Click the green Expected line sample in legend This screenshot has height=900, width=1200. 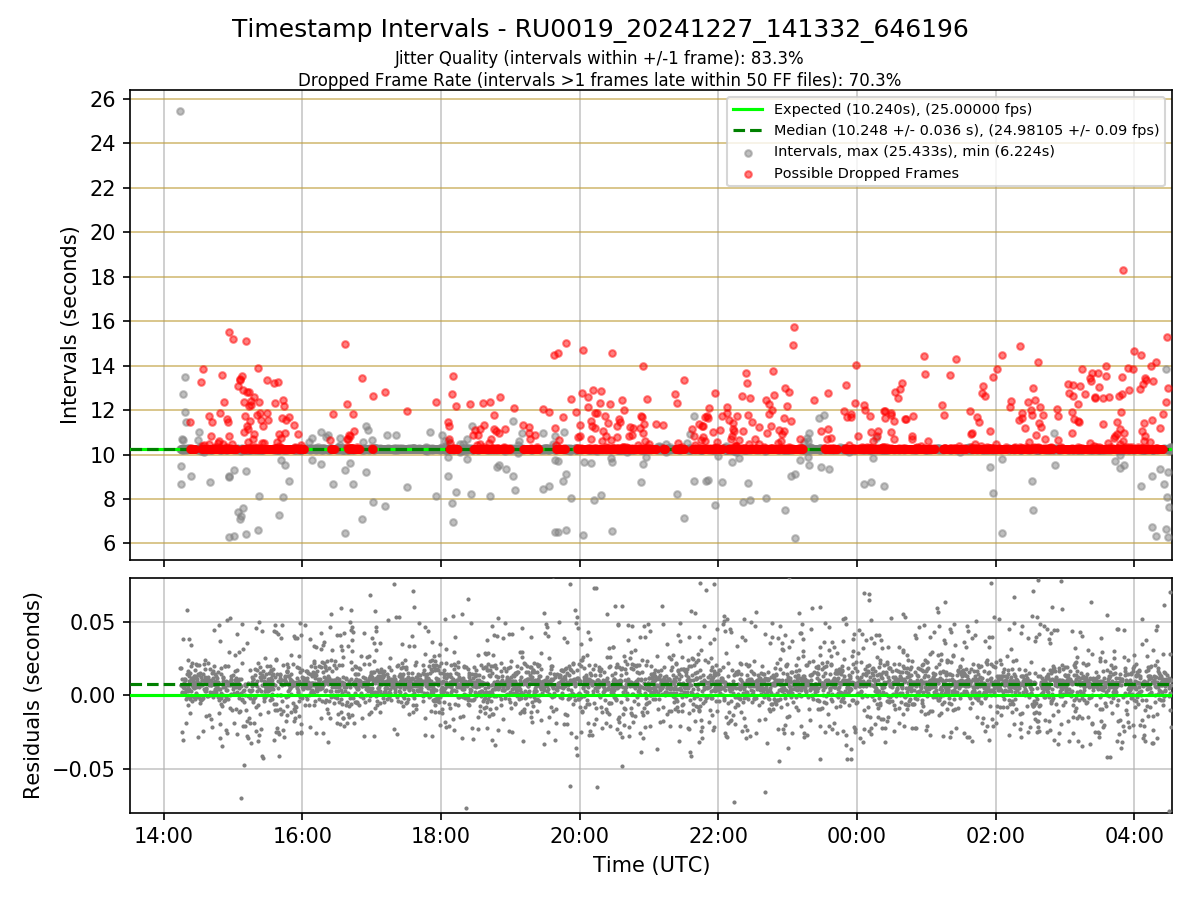coord(748,109)
